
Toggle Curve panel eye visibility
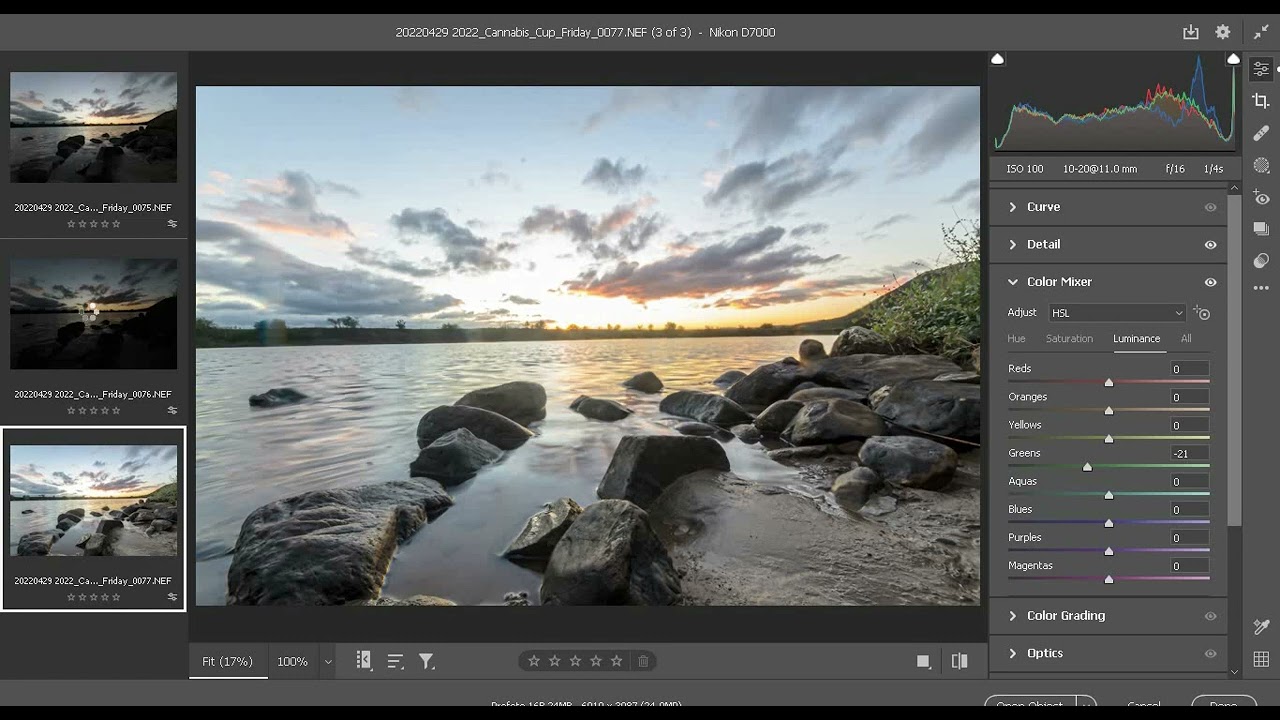(x=1210, y=207)
